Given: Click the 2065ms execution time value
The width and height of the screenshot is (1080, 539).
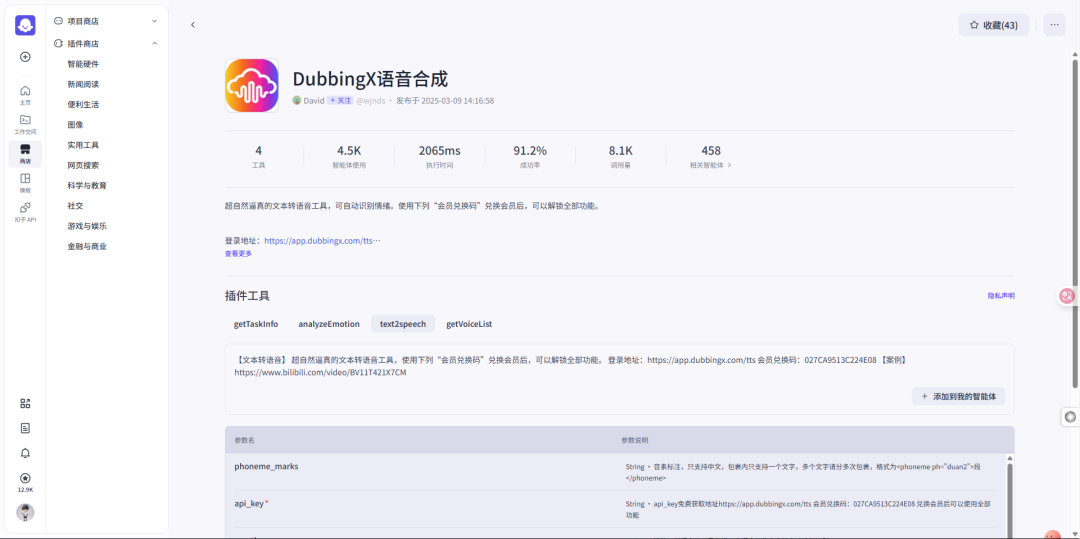Looking at the screenshot, I should click(439, 151).
